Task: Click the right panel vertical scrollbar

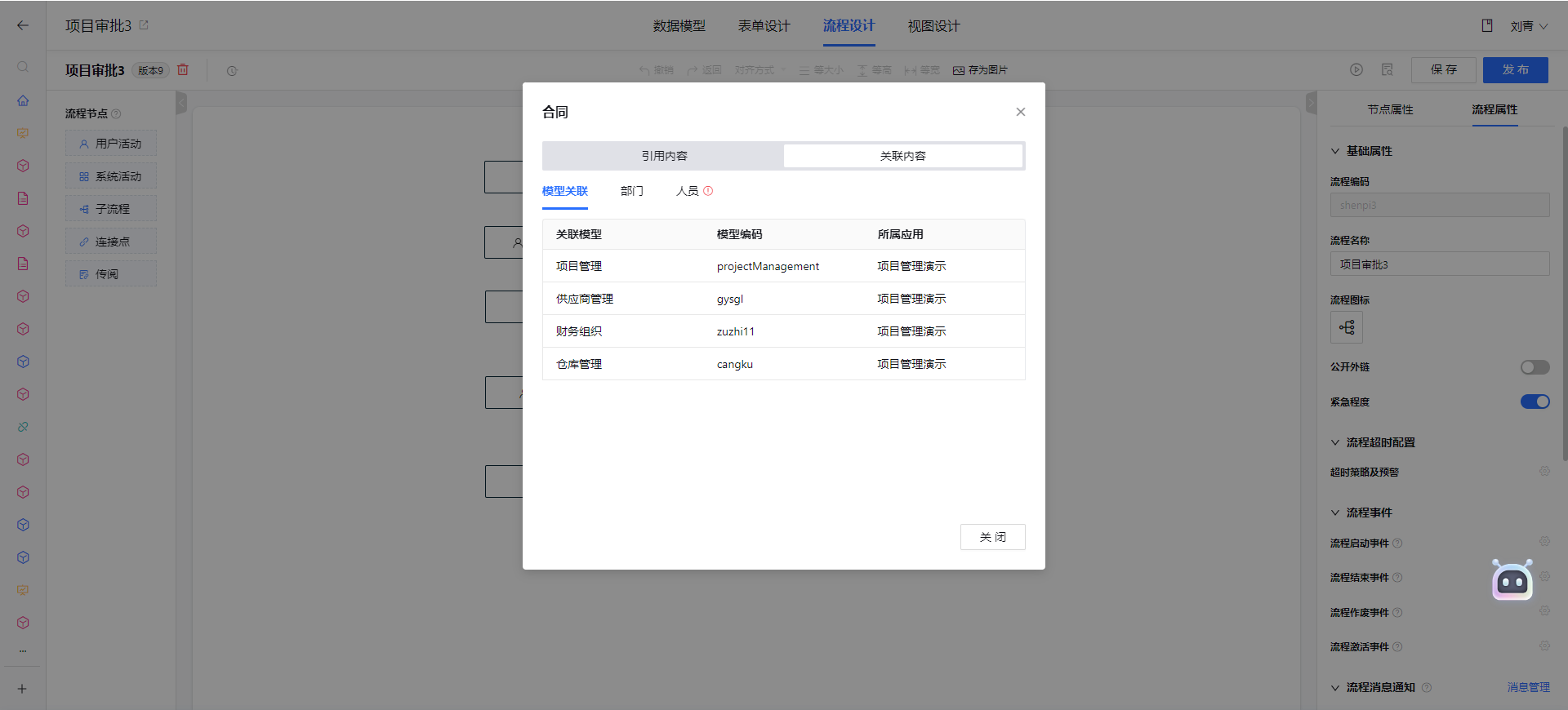Action: click(x=1565, y=294)
